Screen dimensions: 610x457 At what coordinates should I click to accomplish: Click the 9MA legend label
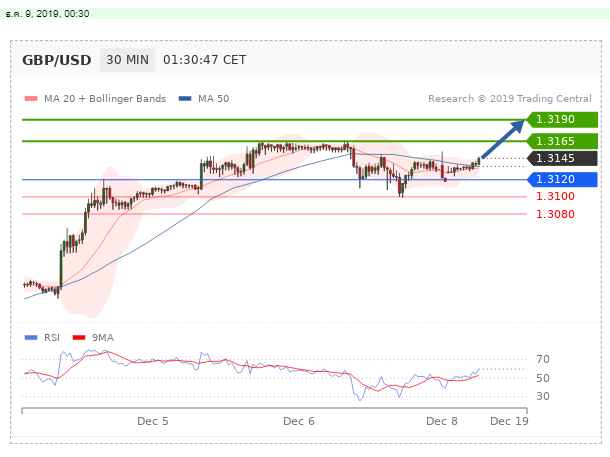click(x=103, y=338)
